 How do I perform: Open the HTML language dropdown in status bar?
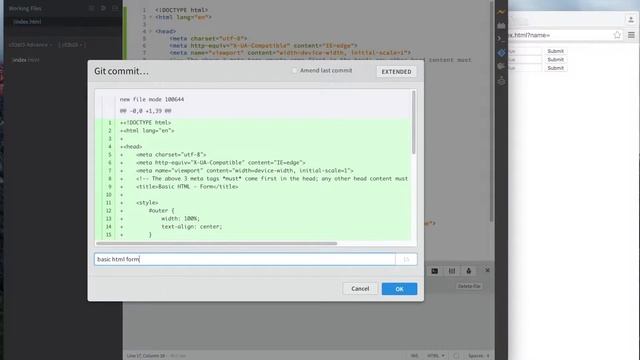click(x=436, y=356)
